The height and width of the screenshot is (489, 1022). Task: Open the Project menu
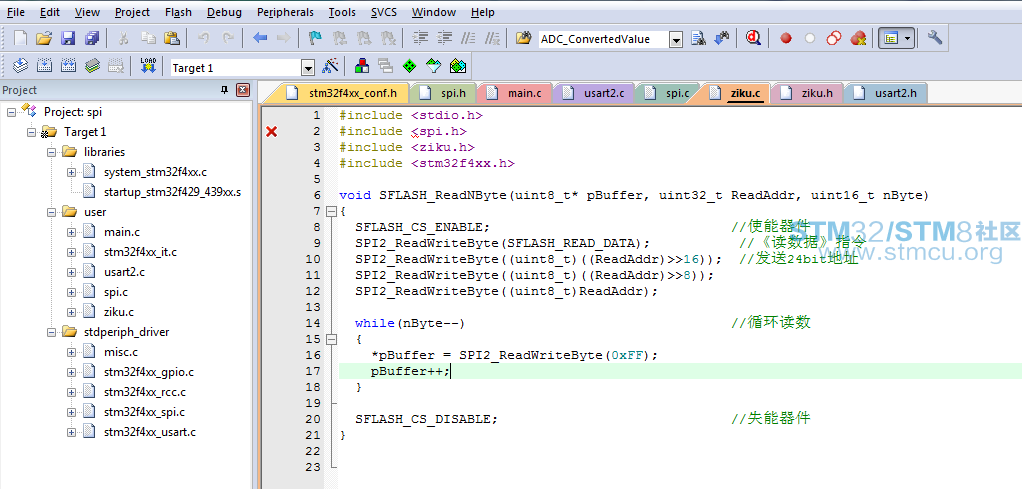pyautogui.click(x=132, y=12)
